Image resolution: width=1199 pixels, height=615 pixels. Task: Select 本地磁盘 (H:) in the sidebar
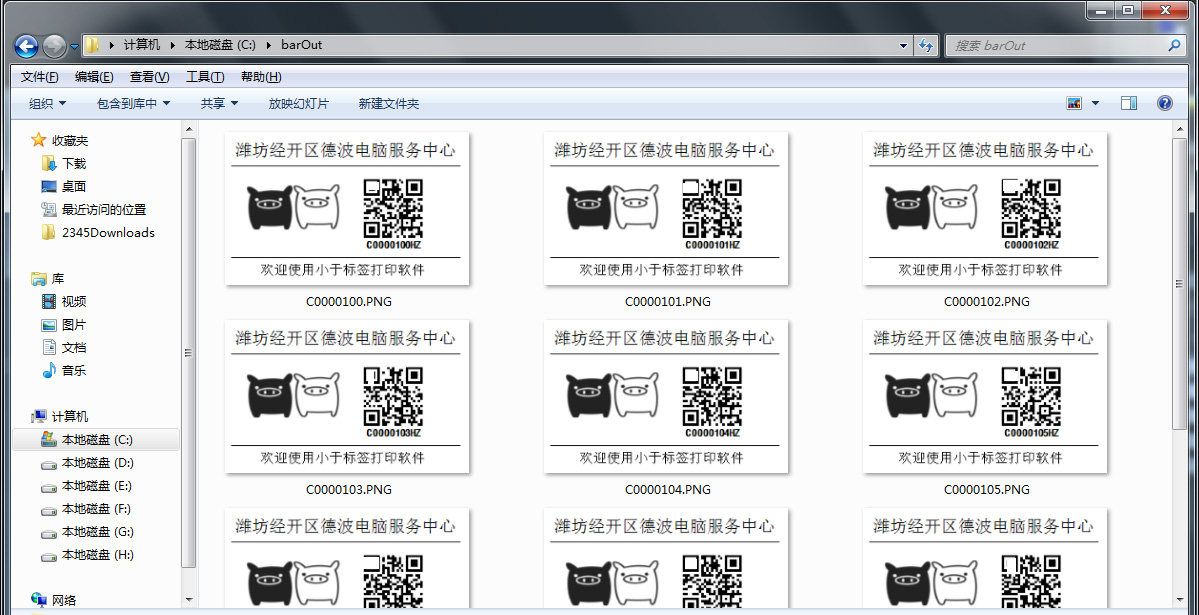[98, 555]
